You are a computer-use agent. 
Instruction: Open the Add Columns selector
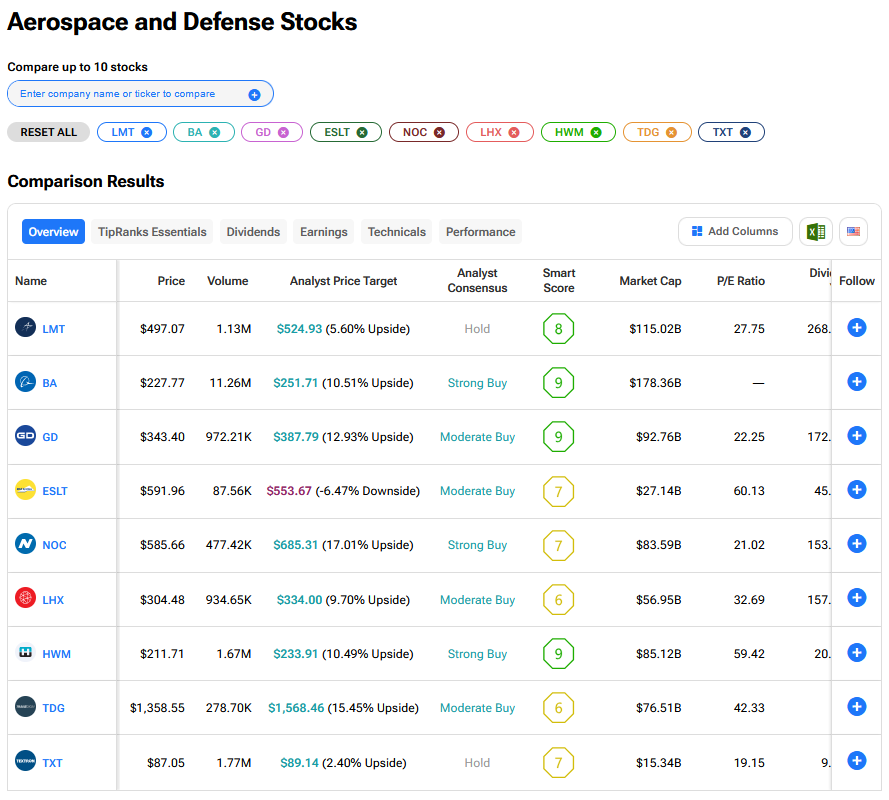735,232
